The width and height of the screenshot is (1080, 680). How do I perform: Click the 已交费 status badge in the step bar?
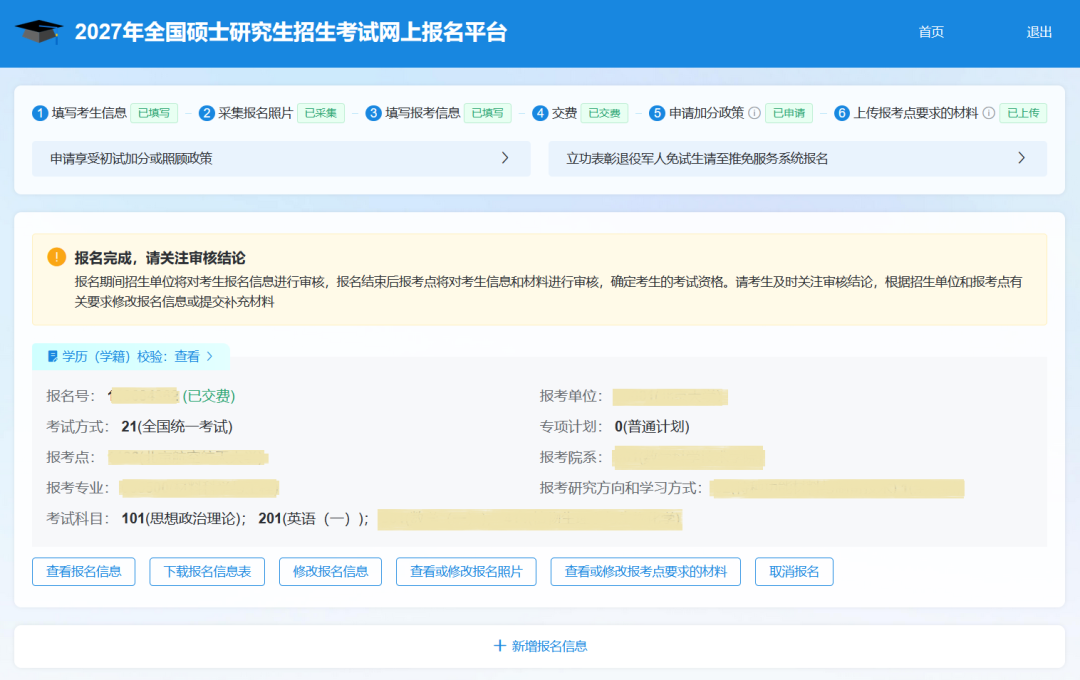(605, 113)
